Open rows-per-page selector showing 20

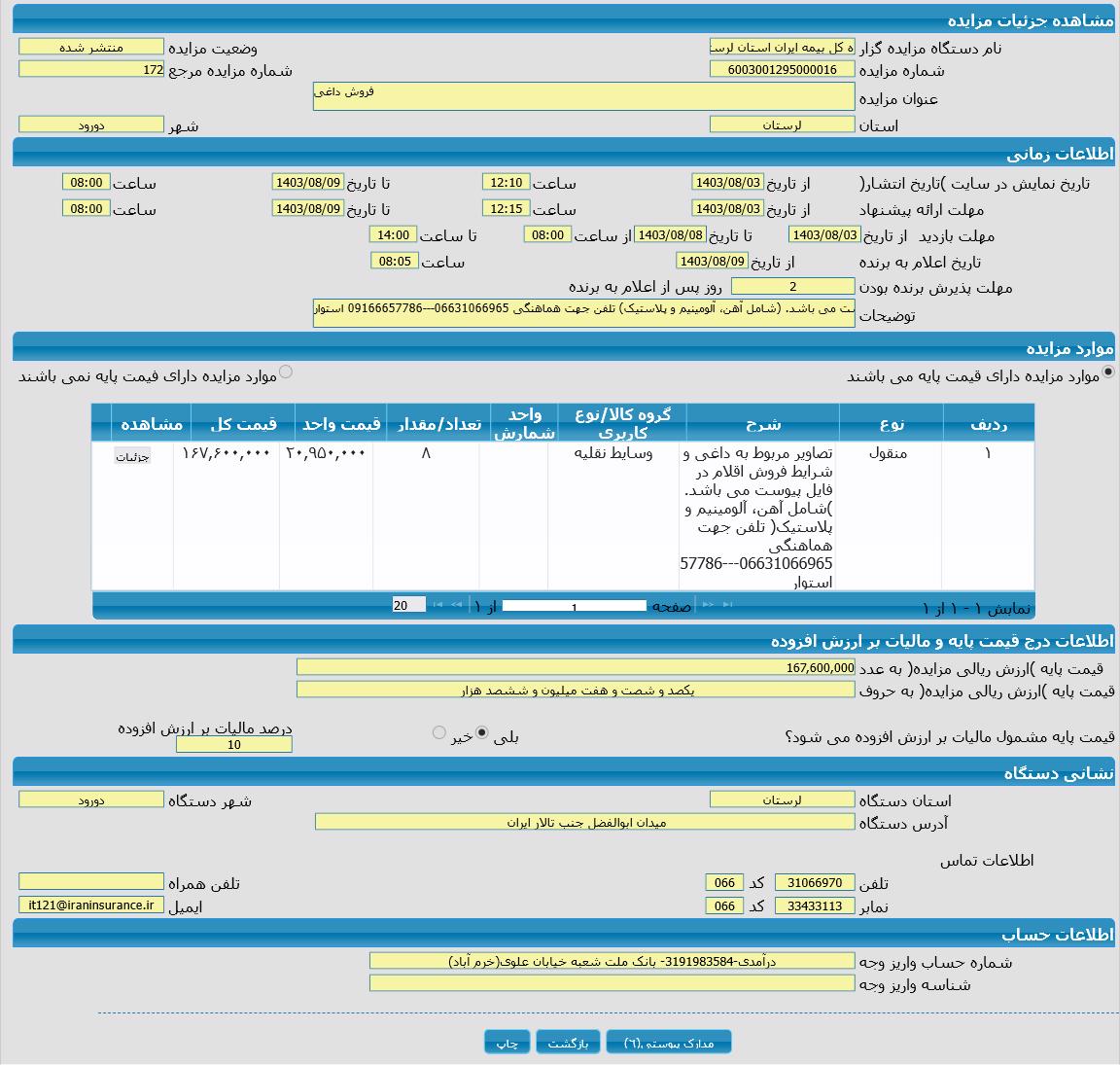[408, 605]
